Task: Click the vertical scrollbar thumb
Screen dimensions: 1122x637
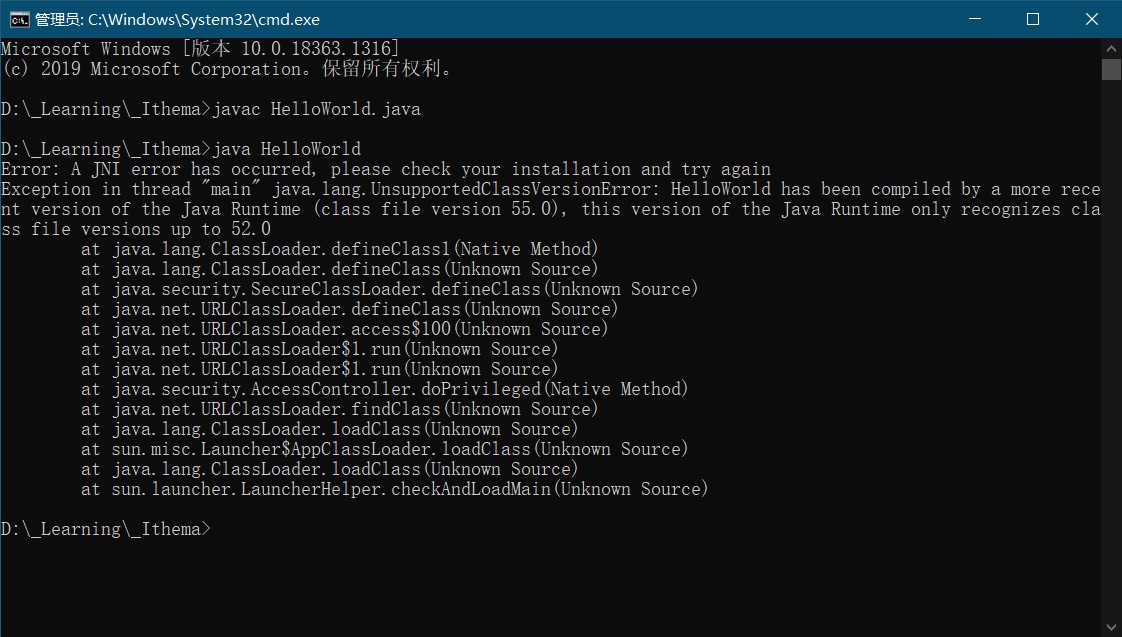Action: [x=1111, y=69]
